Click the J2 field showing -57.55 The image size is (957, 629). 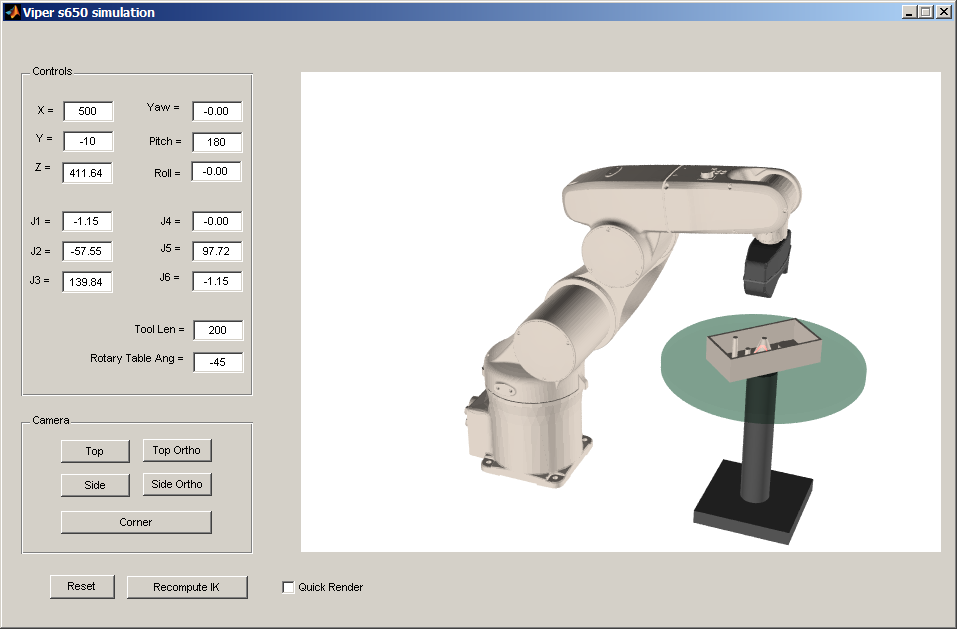point(87,251)
